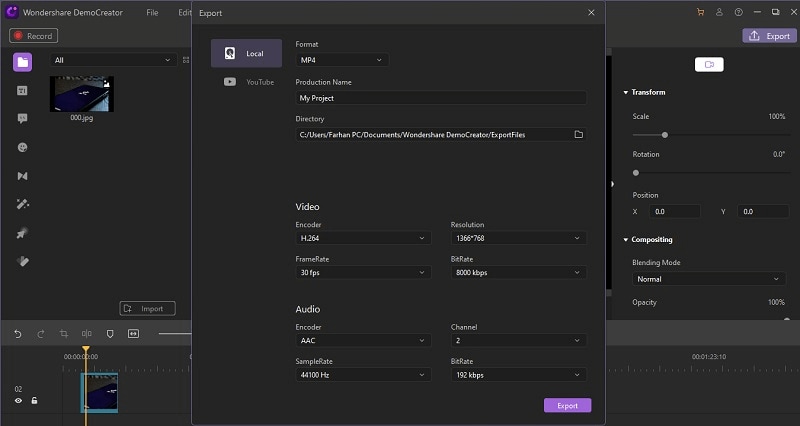This screenshot has height=426, width=800.
Task: Click the shopping cart icon
Action: click(700, 12)
